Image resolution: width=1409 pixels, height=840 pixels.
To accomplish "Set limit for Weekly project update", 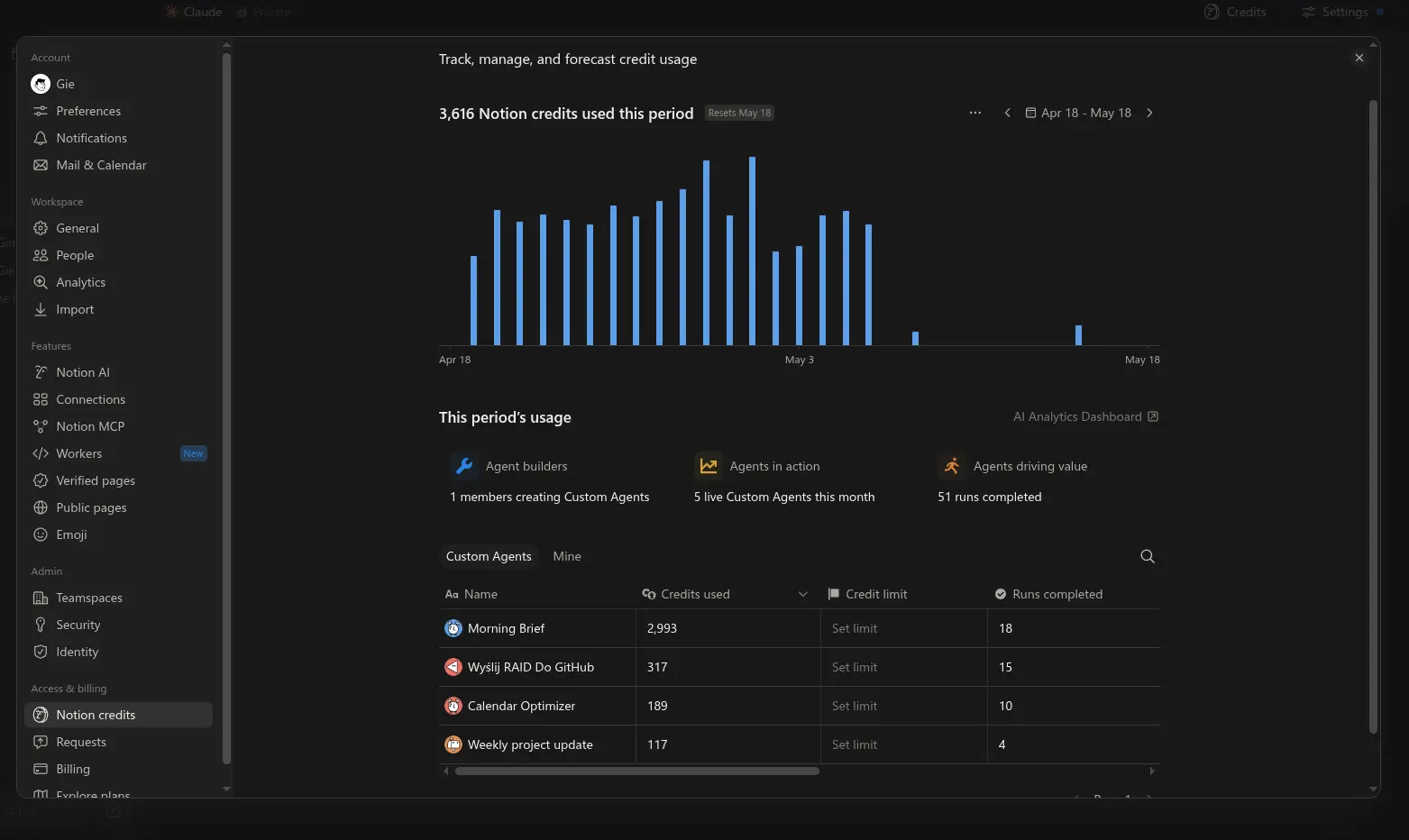I will [855, 744].
